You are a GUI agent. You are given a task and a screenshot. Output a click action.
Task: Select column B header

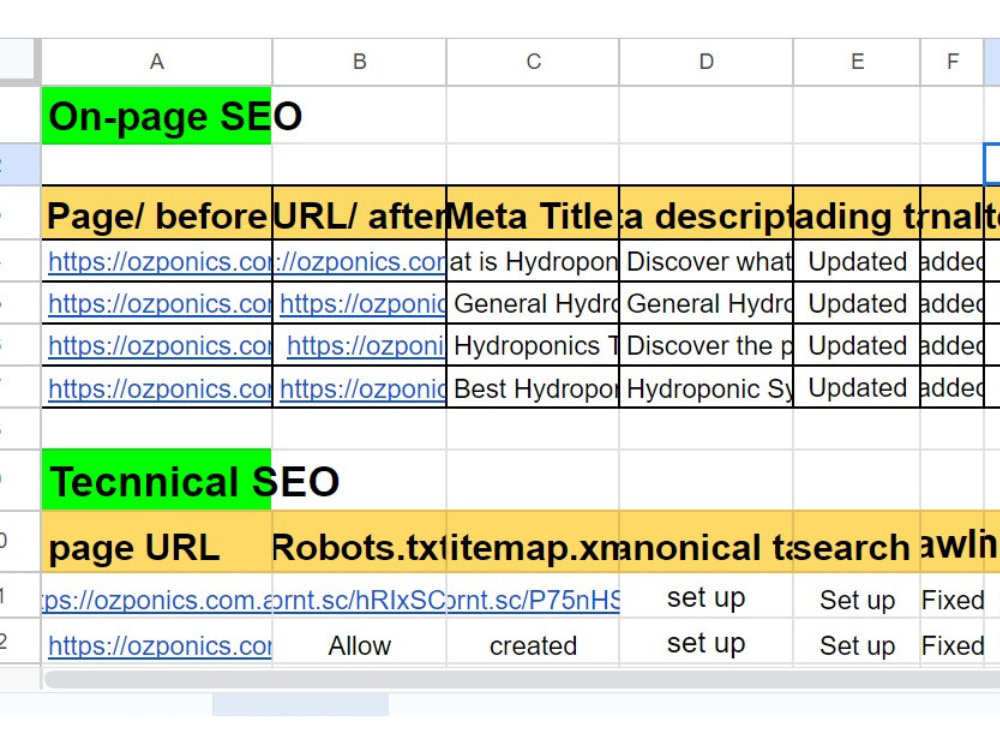(x=360, y=62)
